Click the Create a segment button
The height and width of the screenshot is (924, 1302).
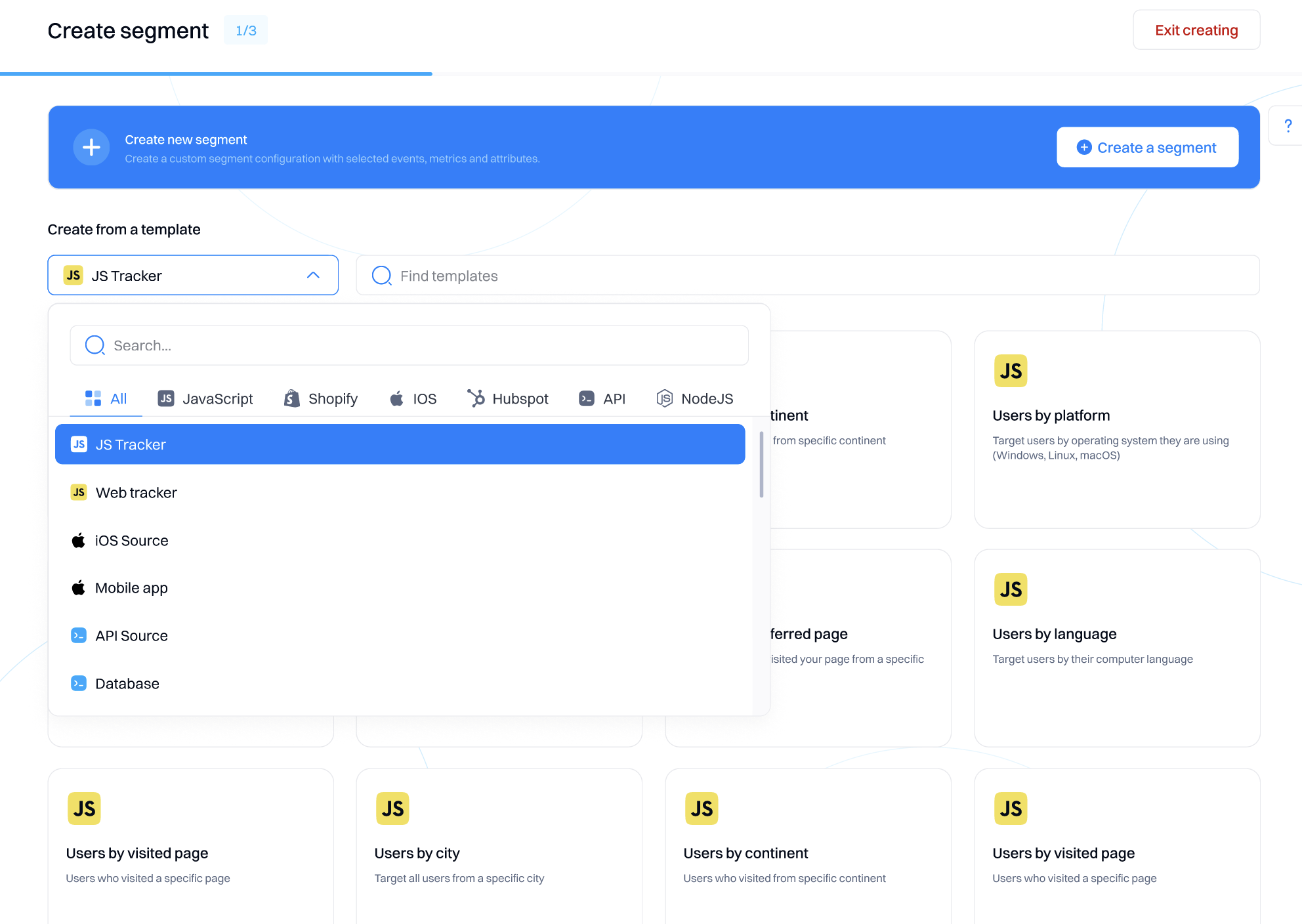(1147, 148)
